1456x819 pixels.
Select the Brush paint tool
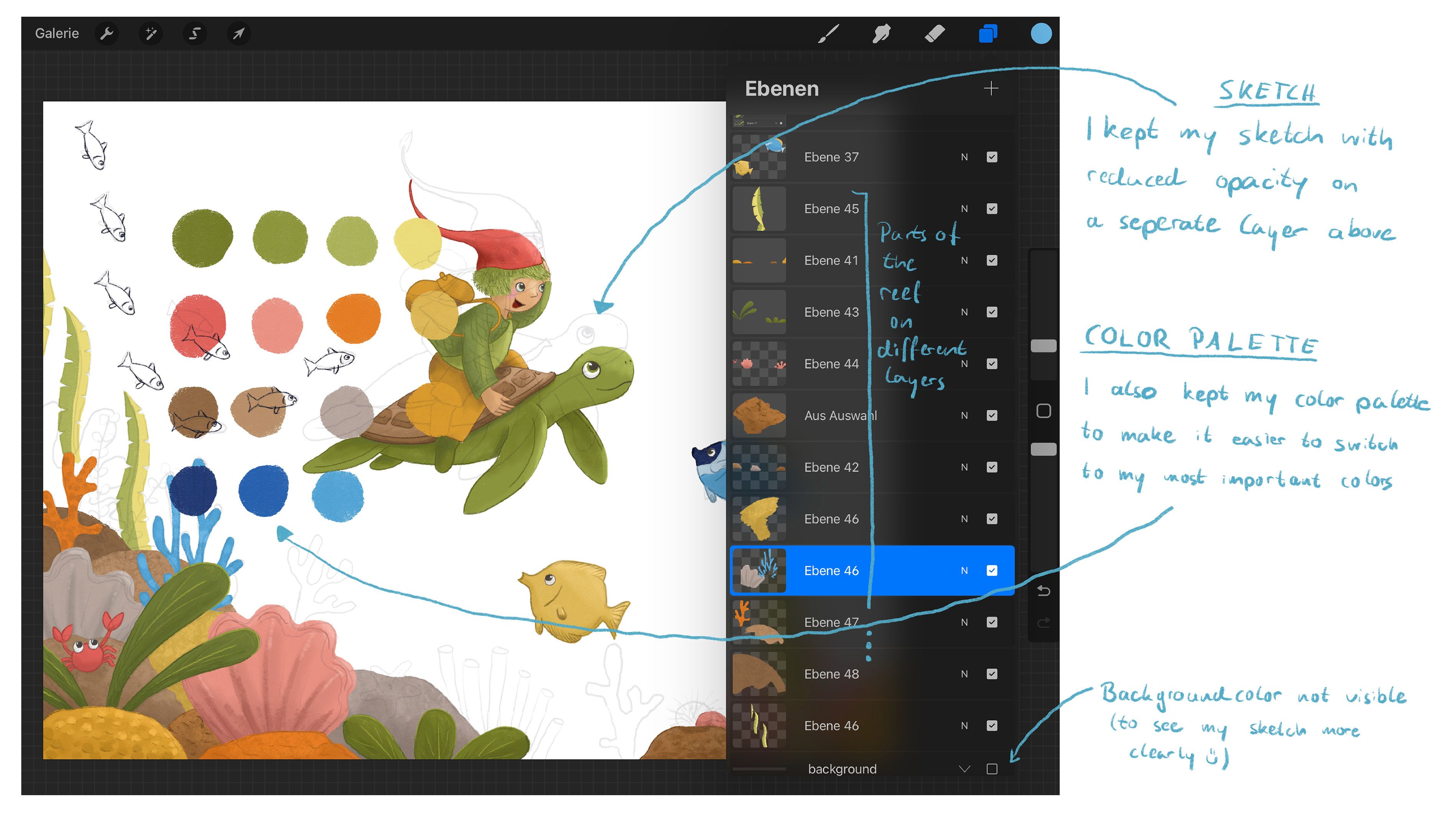point(829,33)
